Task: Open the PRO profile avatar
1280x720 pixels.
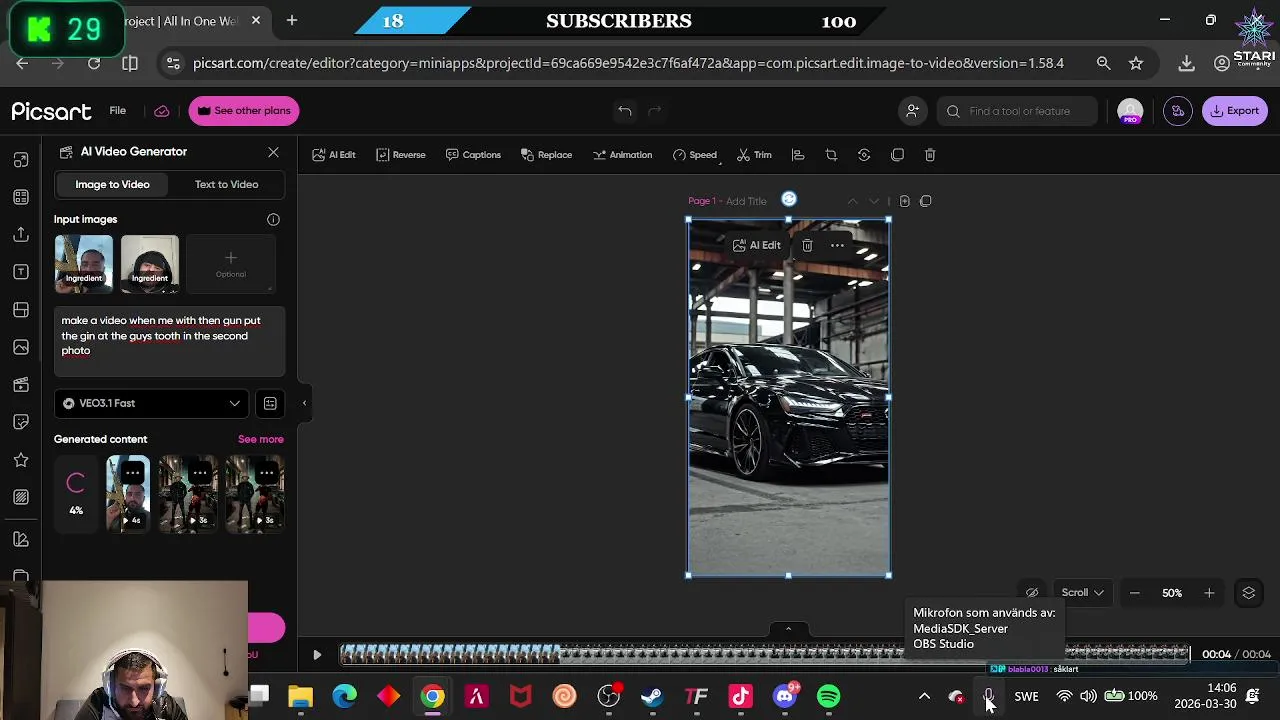Action: 1130,112
